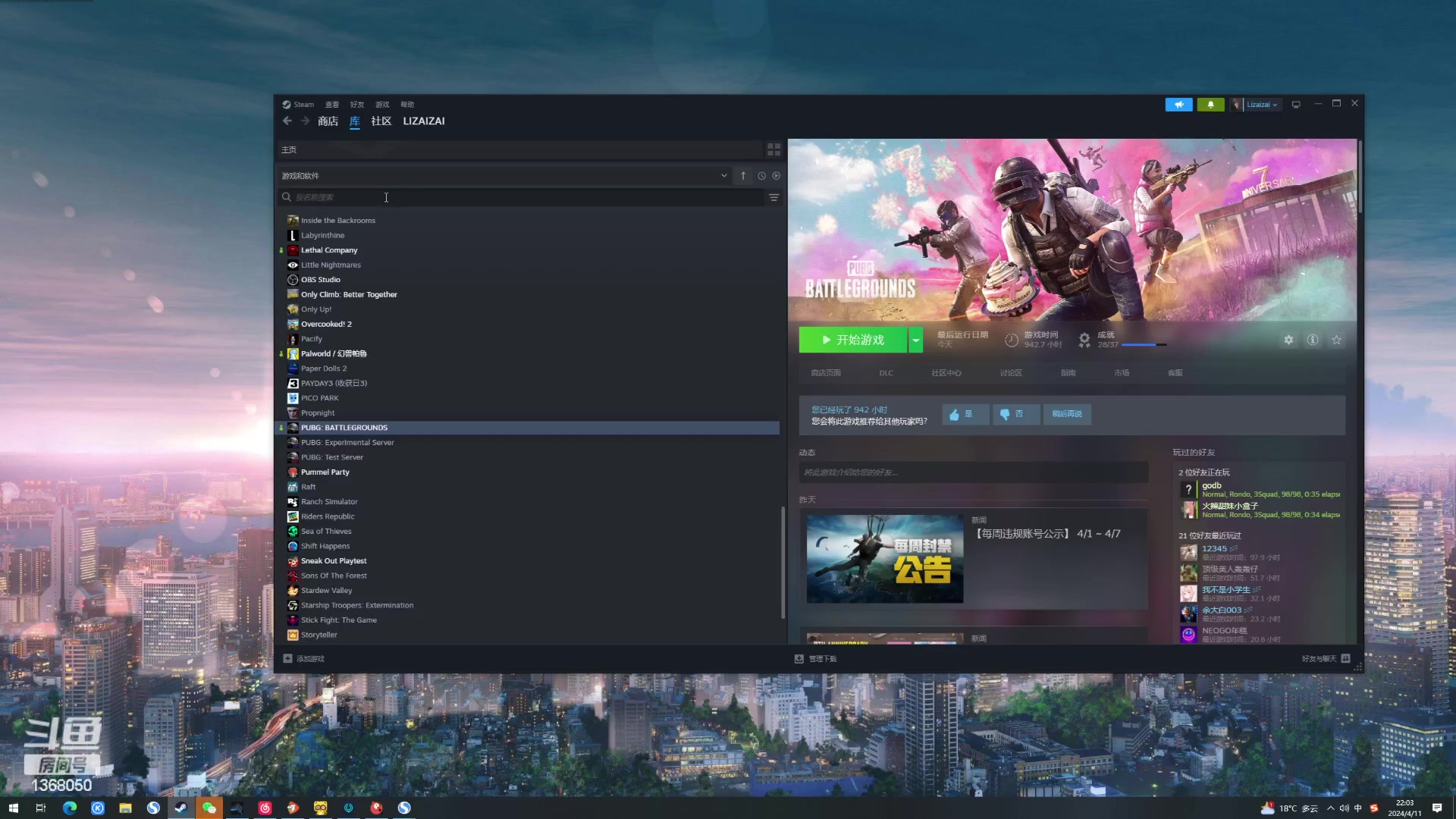The image size is (1456, 819).
Task: Open advanced library filter options icon
Action: point(773,198)
